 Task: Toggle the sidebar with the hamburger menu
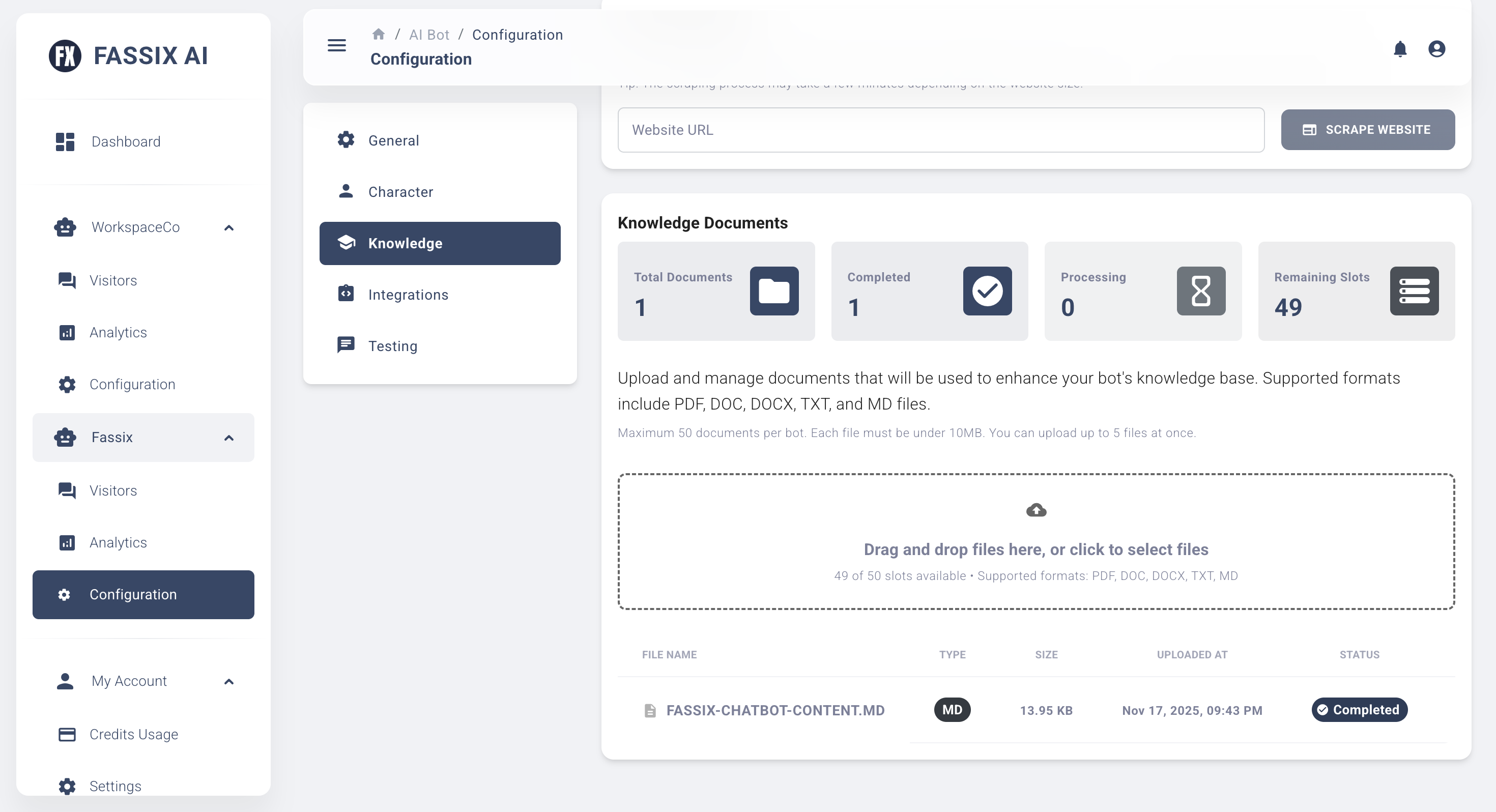(x=336, y=45)
